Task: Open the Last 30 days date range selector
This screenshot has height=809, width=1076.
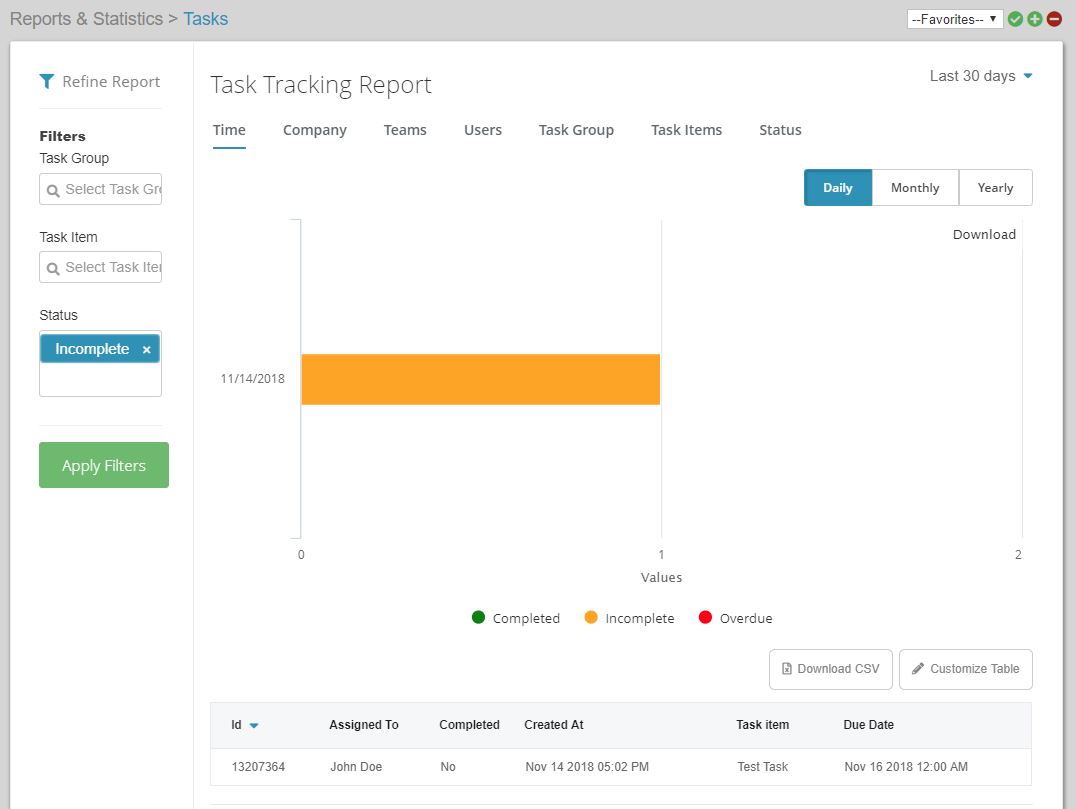Action: (x=980, y=75)
